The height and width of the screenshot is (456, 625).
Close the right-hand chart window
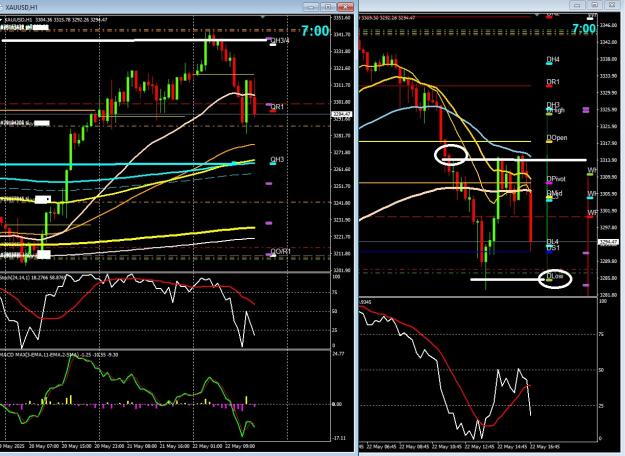pos(611,5)
